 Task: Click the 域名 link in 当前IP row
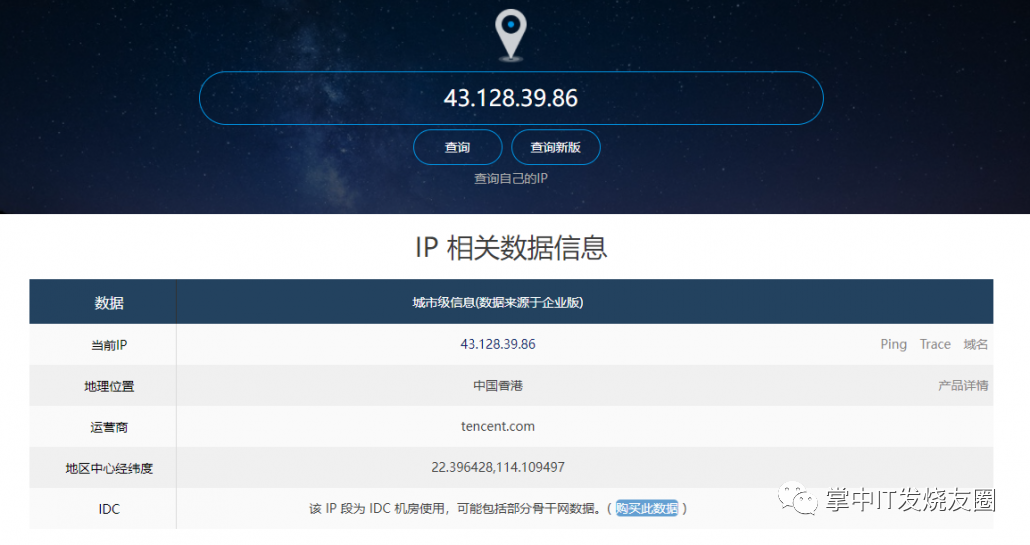[975, 344]
